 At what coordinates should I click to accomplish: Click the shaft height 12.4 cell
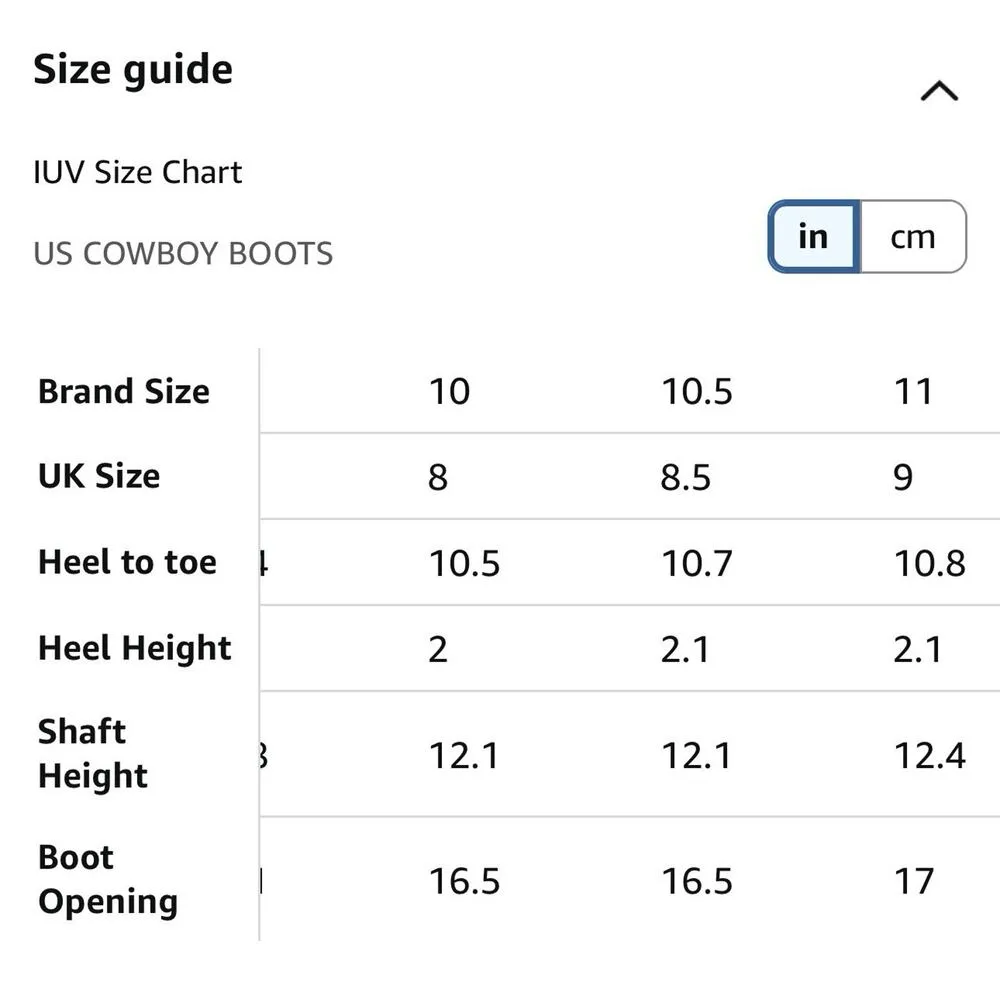[x=930, y=755]
